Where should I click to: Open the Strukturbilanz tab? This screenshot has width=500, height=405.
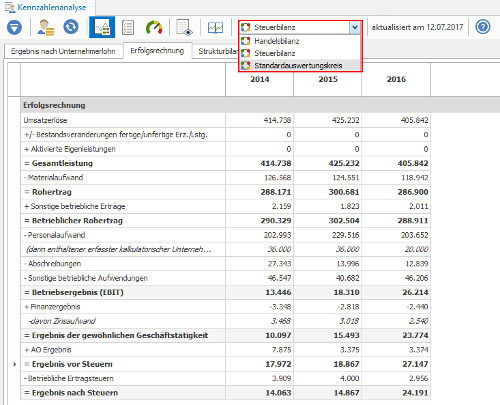pos(216,51)
